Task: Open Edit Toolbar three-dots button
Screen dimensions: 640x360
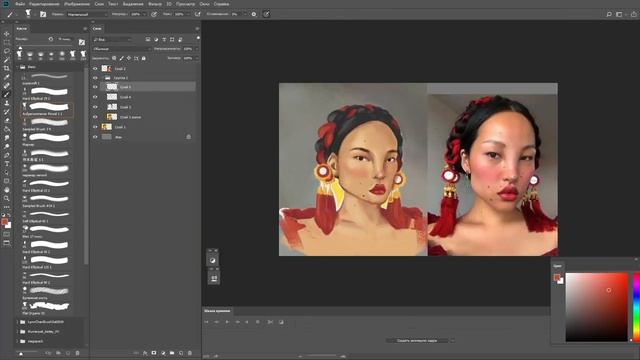Action: pyautogui.click(x=7, y=207)
